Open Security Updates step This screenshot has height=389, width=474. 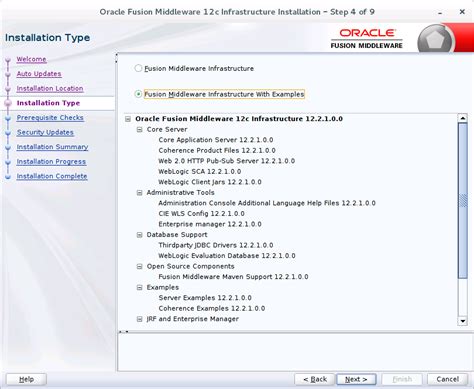pos(45,132)
